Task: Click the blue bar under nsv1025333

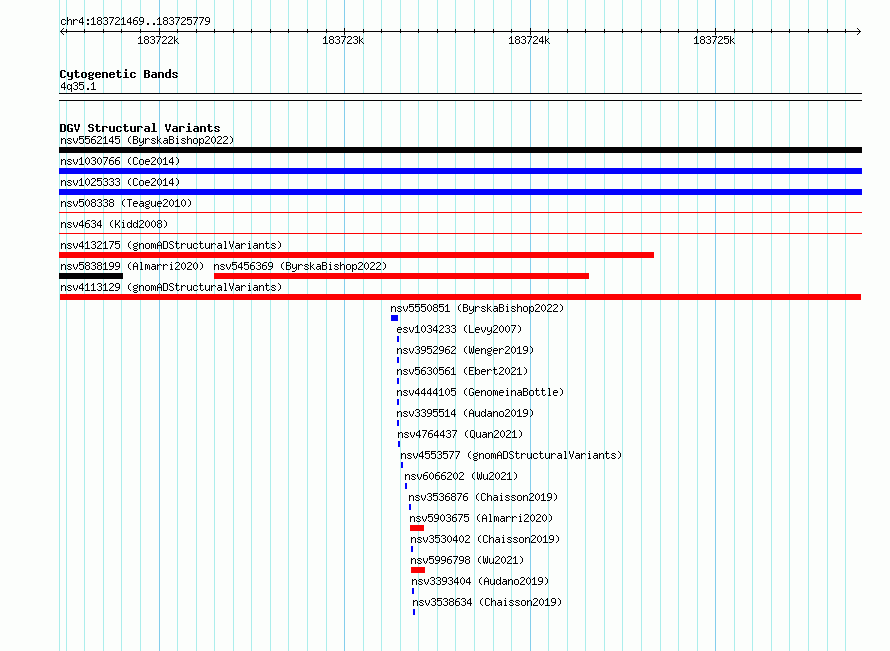Action: (x=460, y=192)
